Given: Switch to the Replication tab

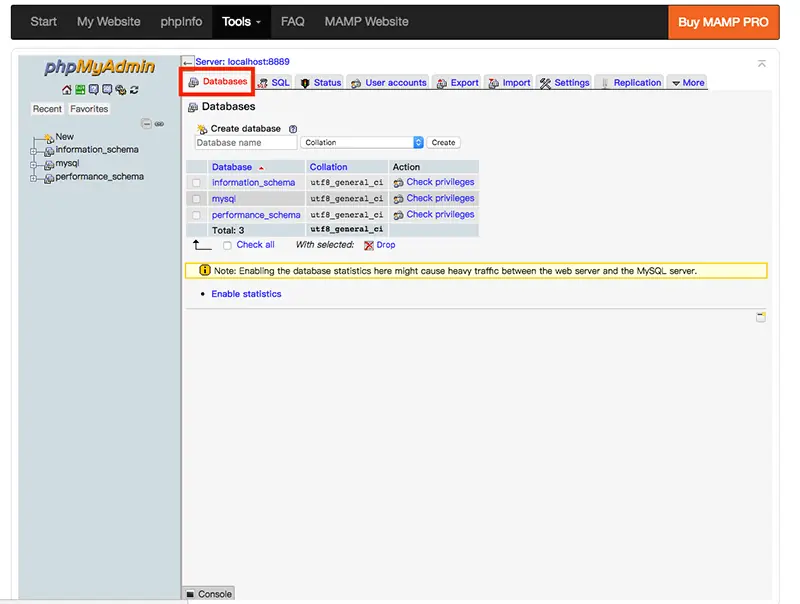Looking at the screenshot, I should [x=631, y=83].
